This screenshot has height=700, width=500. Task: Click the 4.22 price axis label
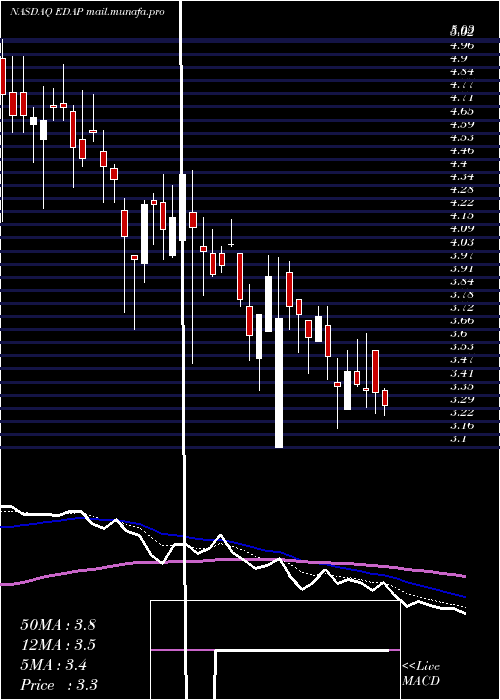[462, 203]
